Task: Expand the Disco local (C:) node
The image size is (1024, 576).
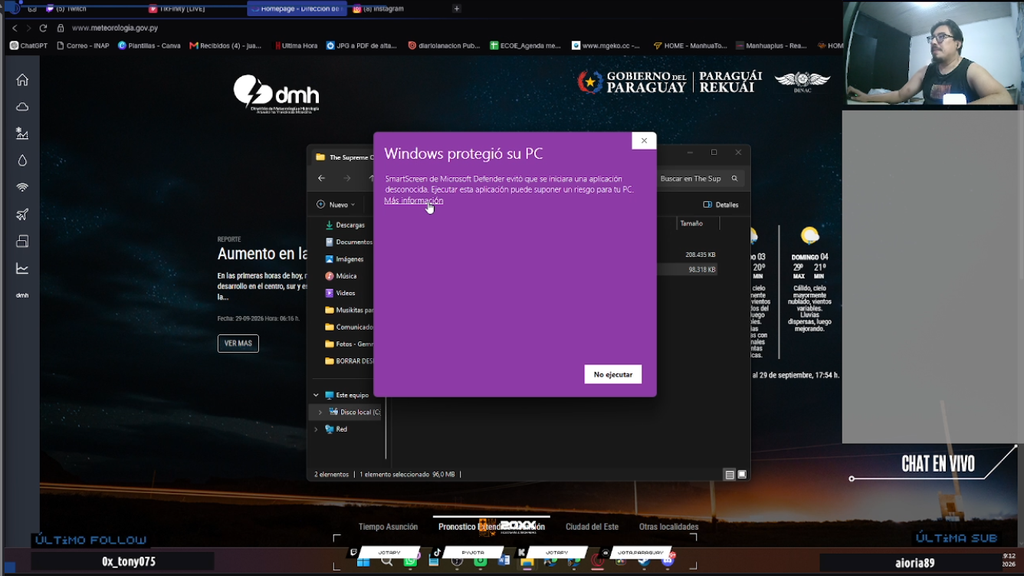Action: click(x=320, y=412)
